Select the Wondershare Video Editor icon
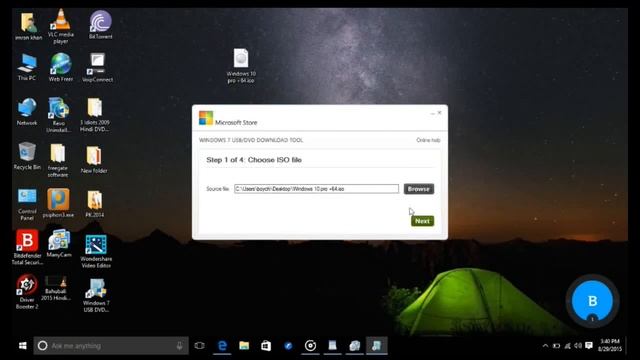 coord(96,251)
